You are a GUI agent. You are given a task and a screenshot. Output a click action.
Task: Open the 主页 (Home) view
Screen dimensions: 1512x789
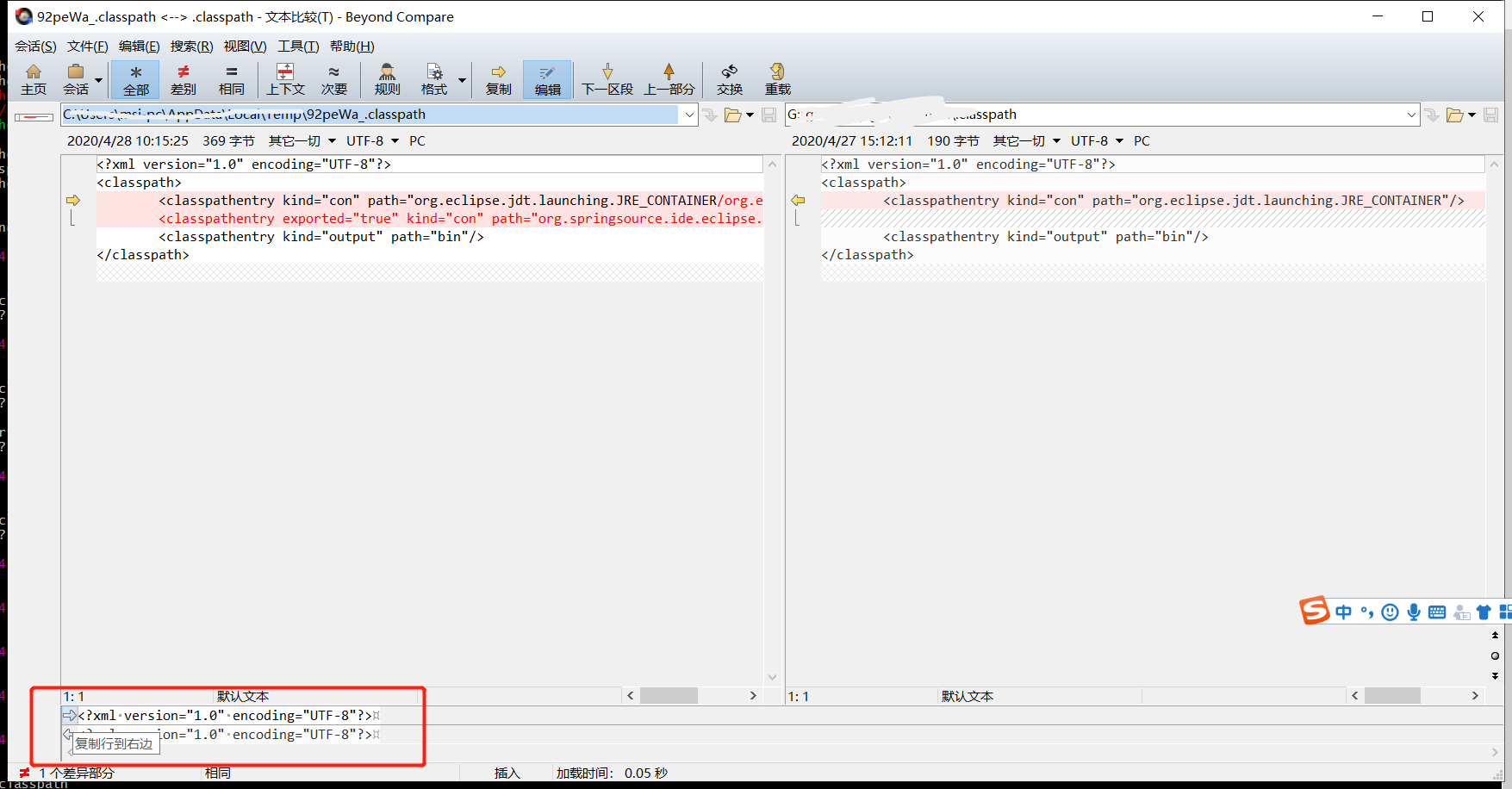tap(34, 79)
